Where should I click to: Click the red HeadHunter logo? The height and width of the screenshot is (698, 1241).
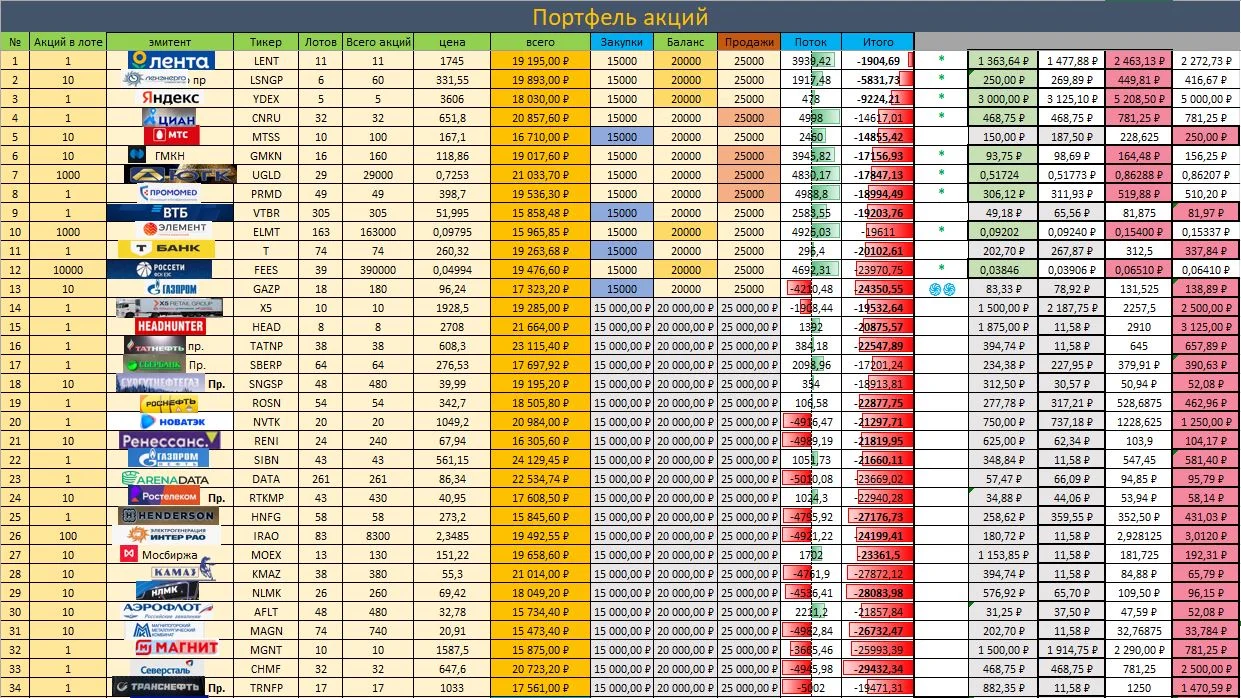click(x=170, y=326)
